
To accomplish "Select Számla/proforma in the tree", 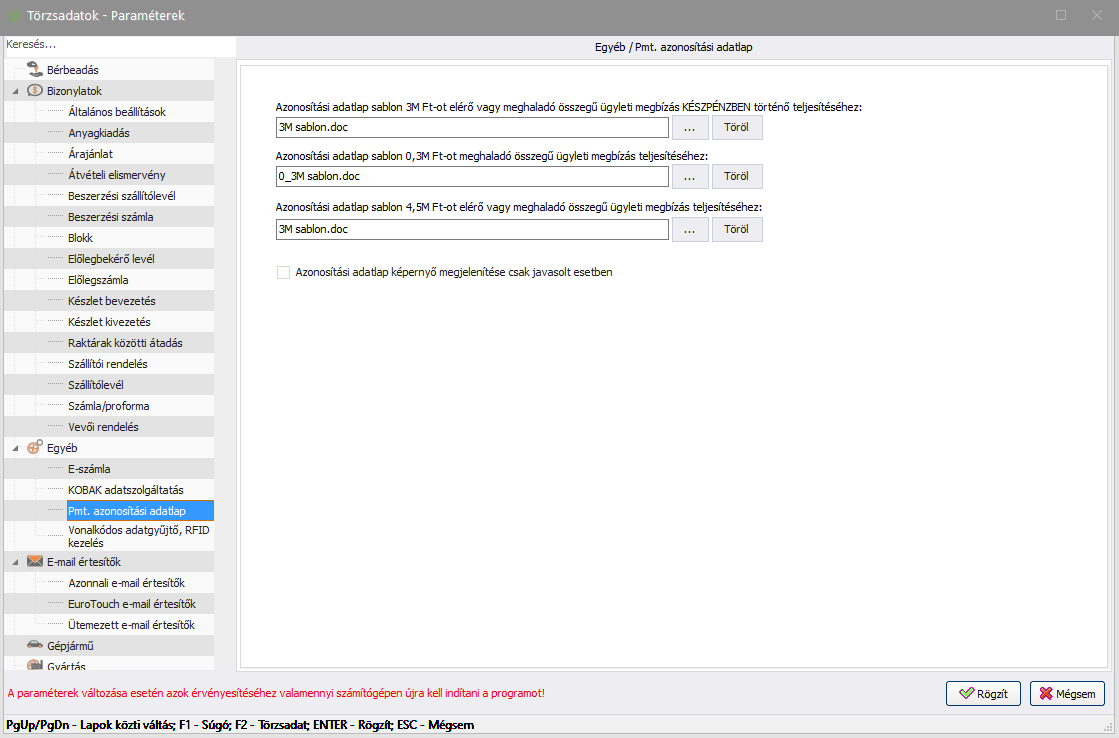I will point(108,406).
